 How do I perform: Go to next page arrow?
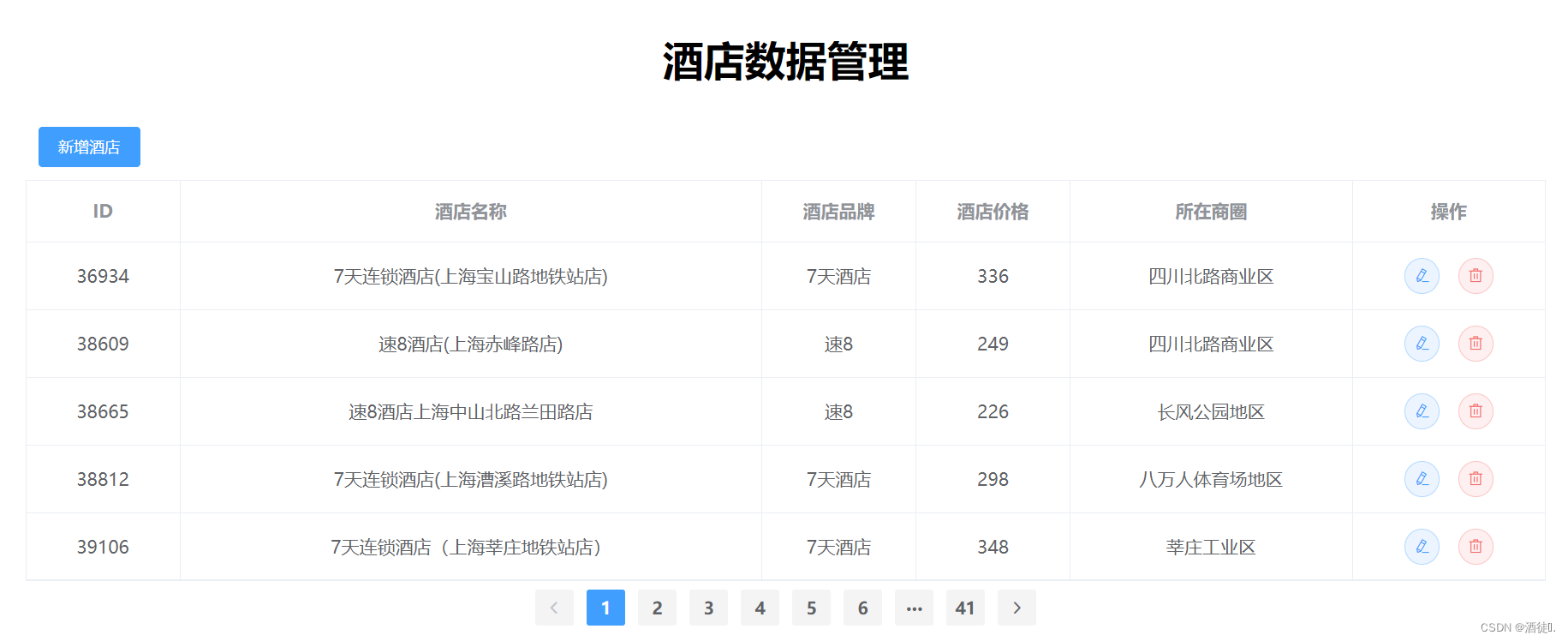(x=1017, y=608)
